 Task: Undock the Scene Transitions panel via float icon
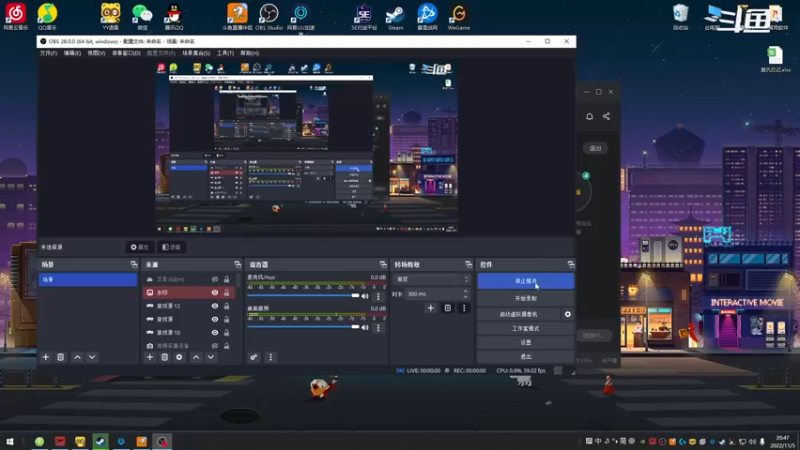click(468, 264)
